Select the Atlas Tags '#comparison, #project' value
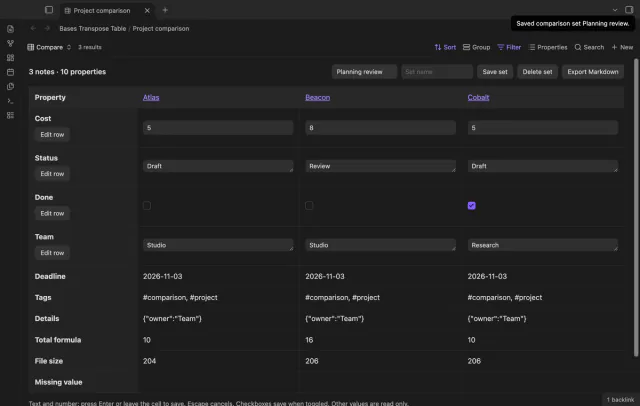Image resolution: width=640 pixels, height=406 pixels. 180,297
